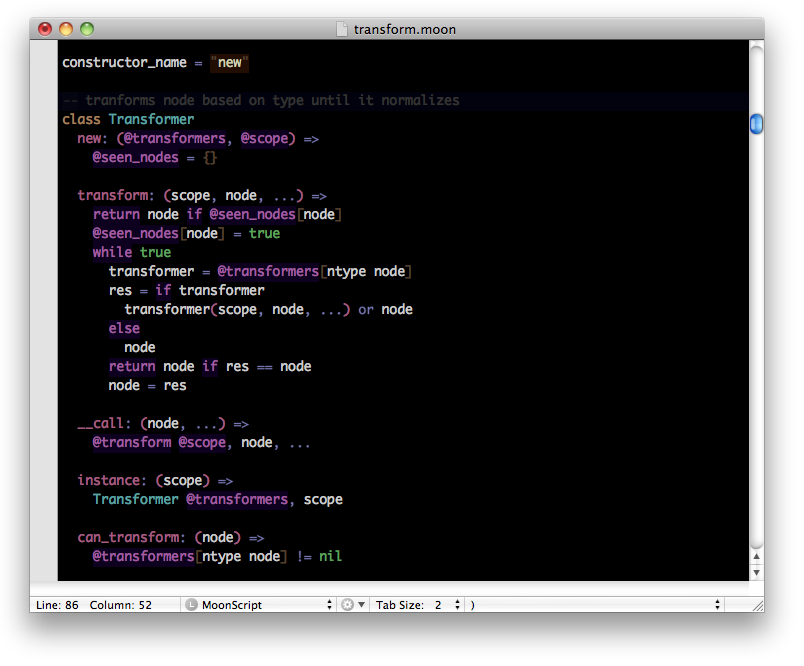Image resolution: width=804 pixels, height=666 pixels.
Task: Click the tiny arrow next to the gear icon
Action: click(360, 604)
